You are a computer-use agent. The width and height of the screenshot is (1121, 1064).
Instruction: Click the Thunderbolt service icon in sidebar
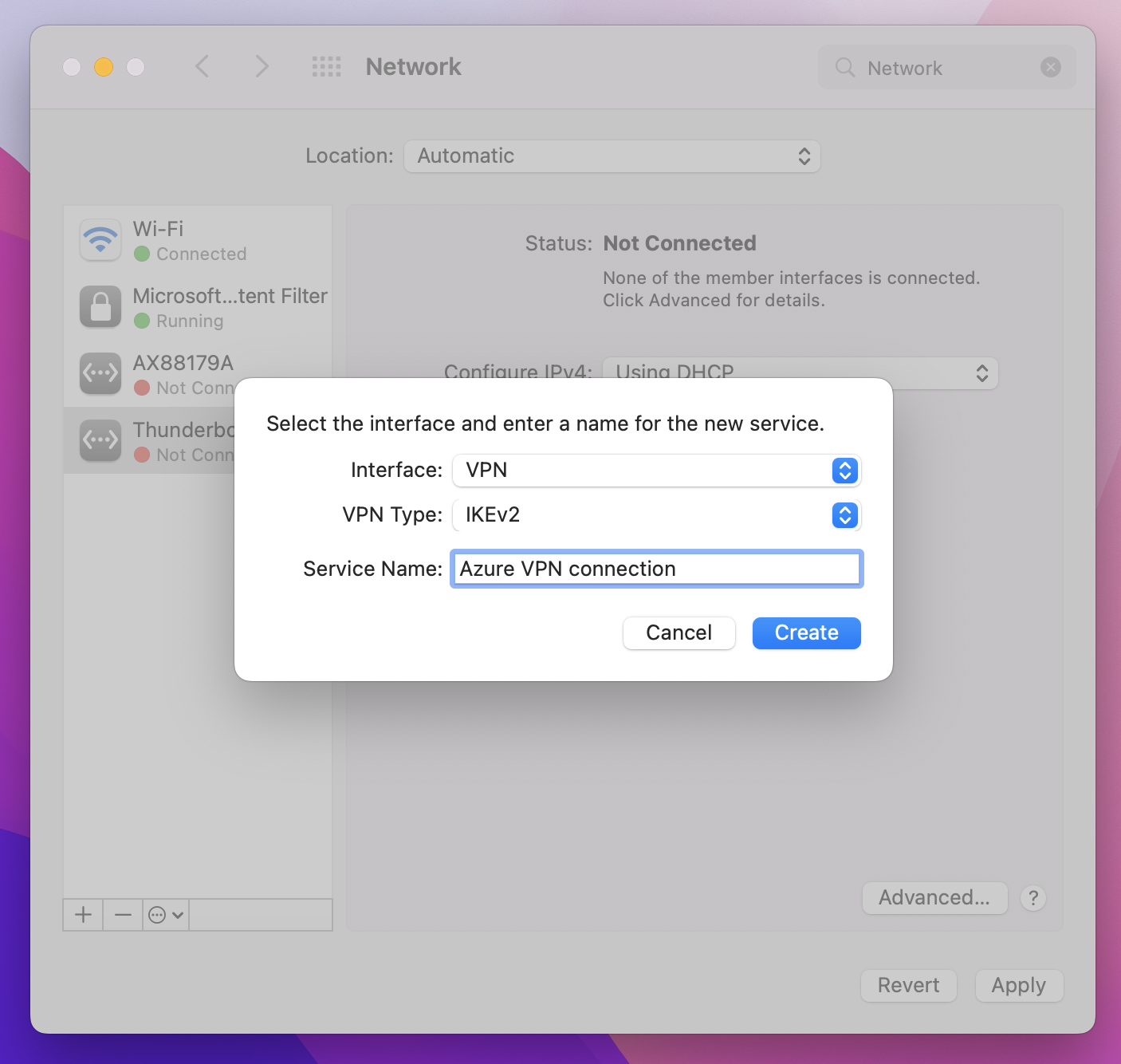pos(100,439)
